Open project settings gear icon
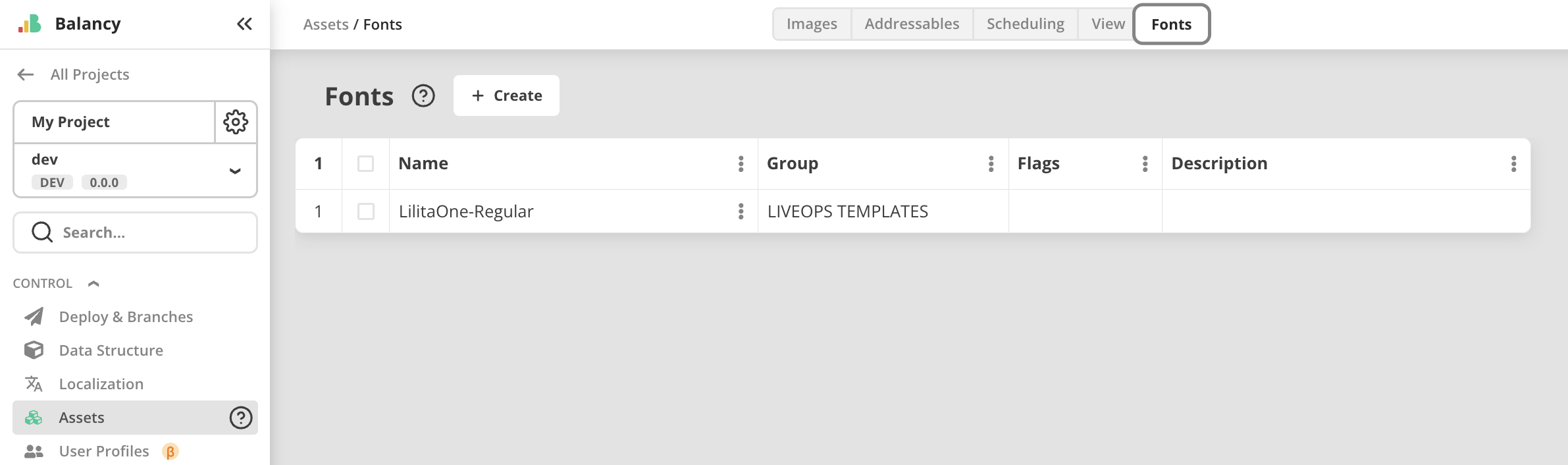 236,122
